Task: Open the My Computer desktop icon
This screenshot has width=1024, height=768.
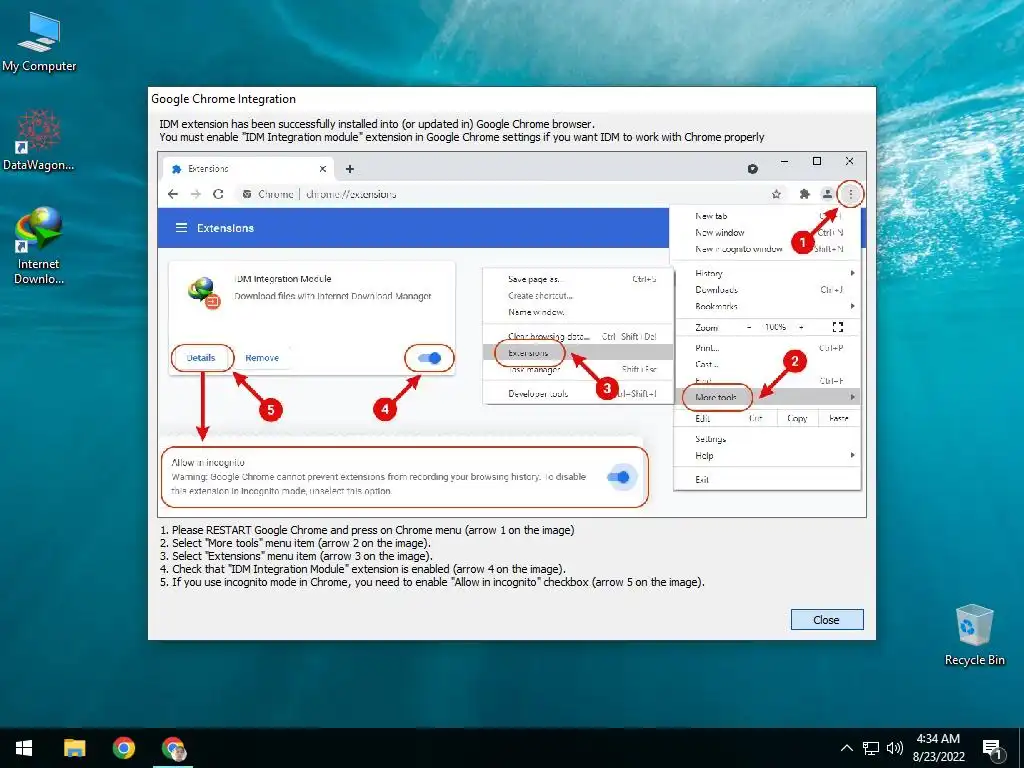Action: pyautogui.click(x=39, y=42)
